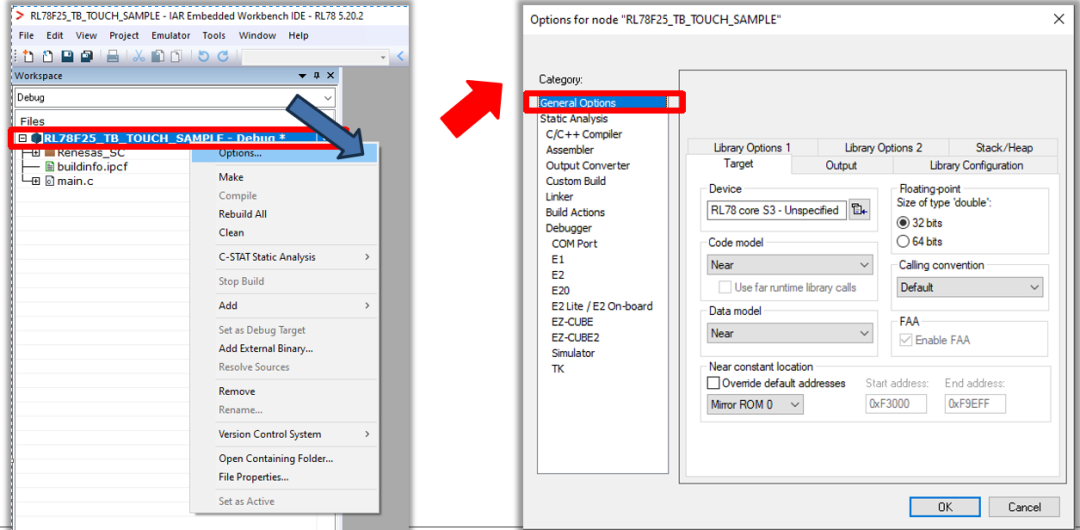
Task: Open the Workspace panel's window position arrow menu
Action: (x=302, y=76)
